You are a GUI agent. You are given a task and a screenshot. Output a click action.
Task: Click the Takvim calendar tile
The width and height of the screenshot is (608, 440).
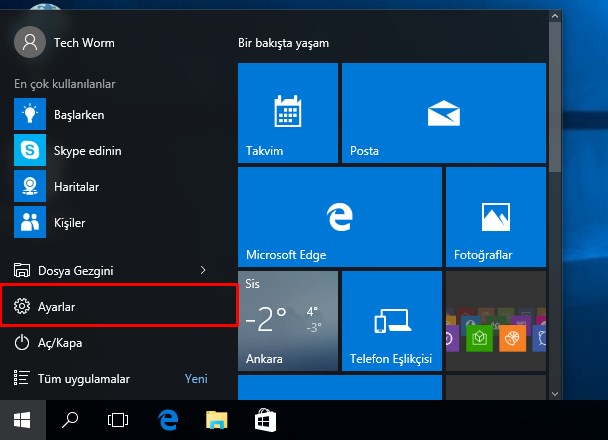(287, 113)
